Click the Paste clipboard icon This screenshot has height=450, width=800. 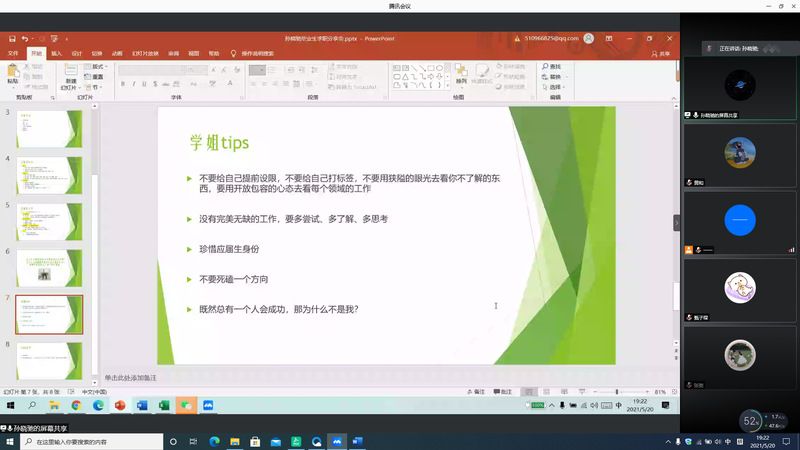pos(13,71)
